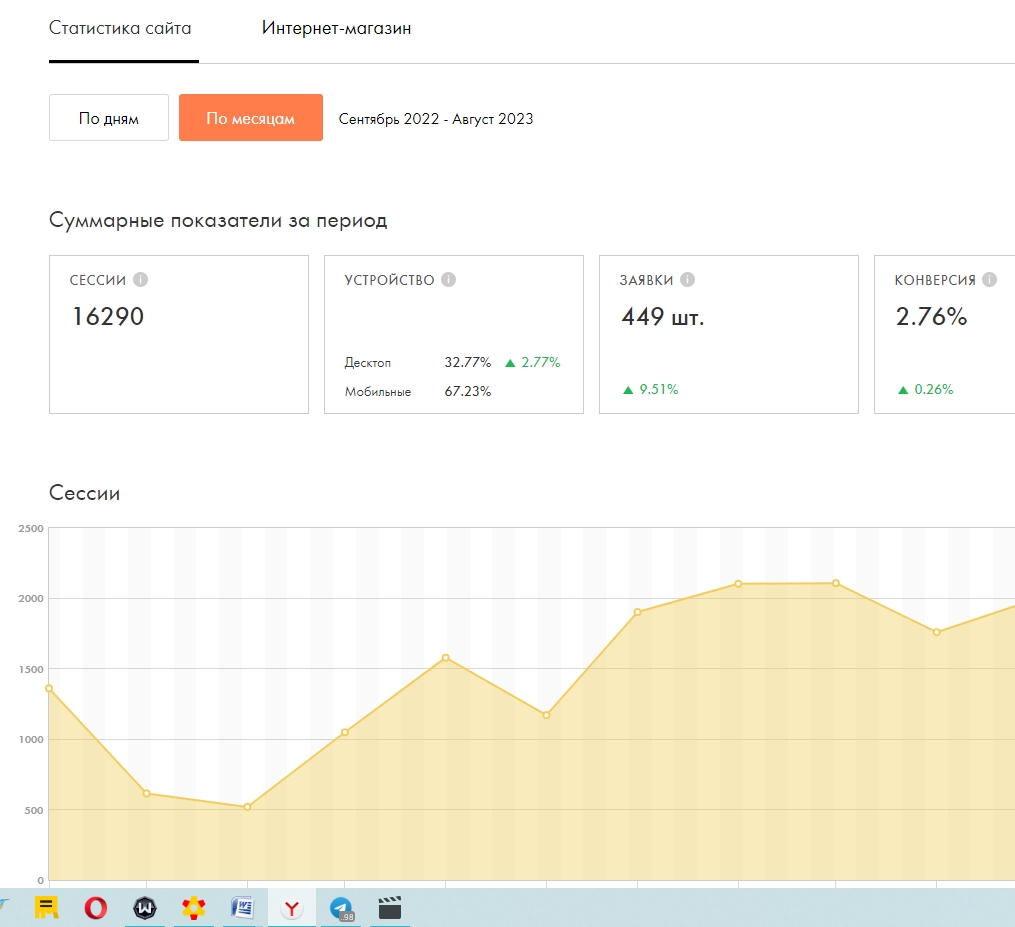1015x927 pixels.
Task: Click the chart point just above the 1500 gridline
Action: pos(445,658)
